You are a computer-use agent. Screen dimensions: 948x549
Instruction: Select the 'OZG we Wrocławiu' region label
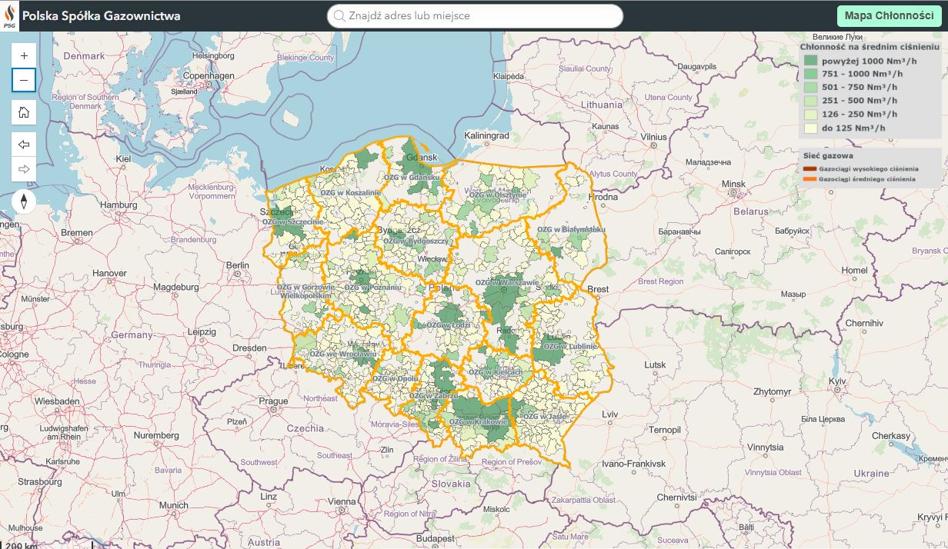point(344,354)
